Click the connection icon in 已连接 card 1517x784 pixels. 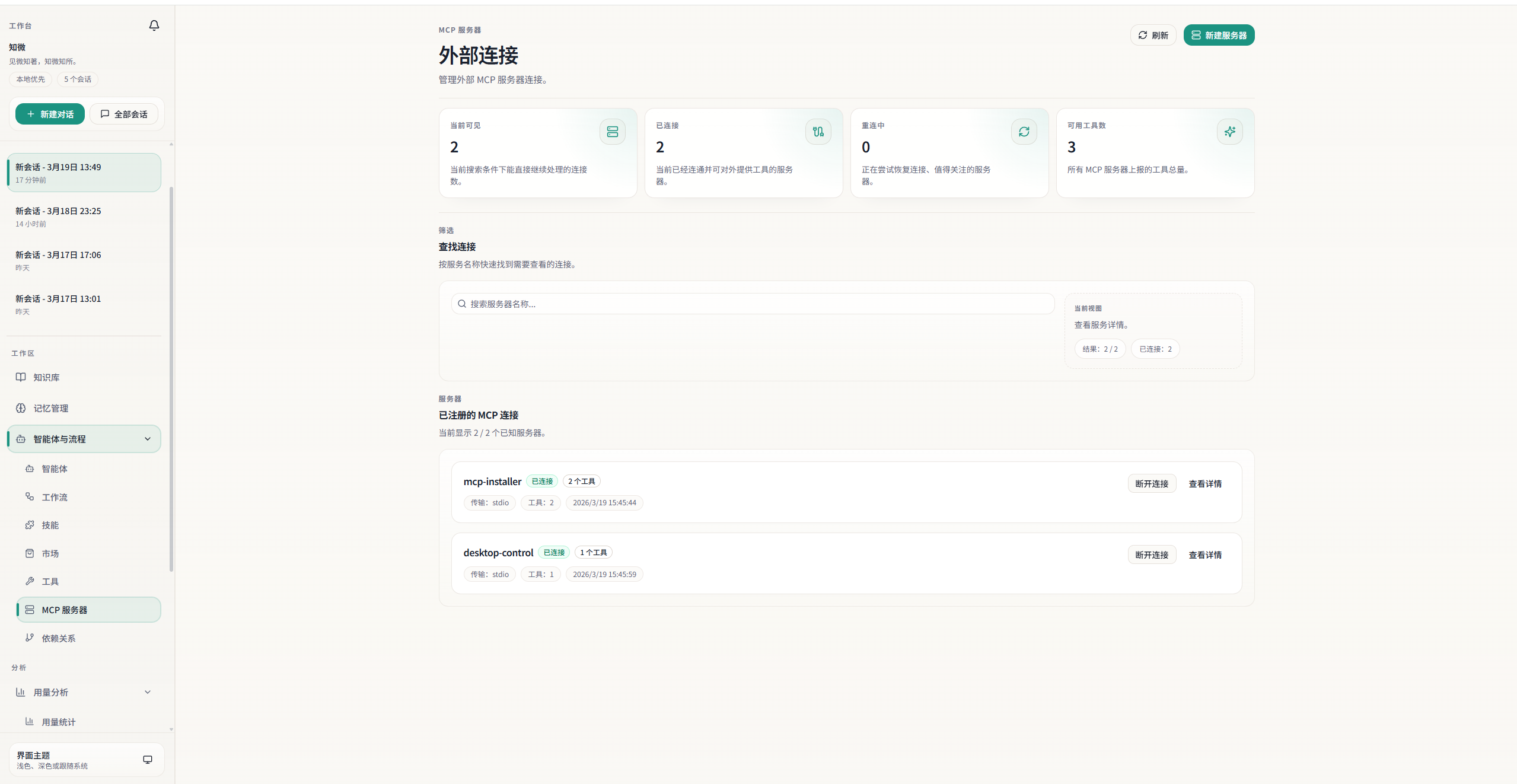[x=818, y=132]
